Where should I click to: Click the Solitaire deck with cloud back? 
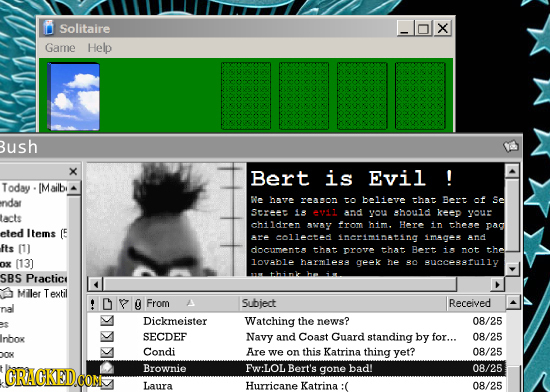[x=74, y=96]
